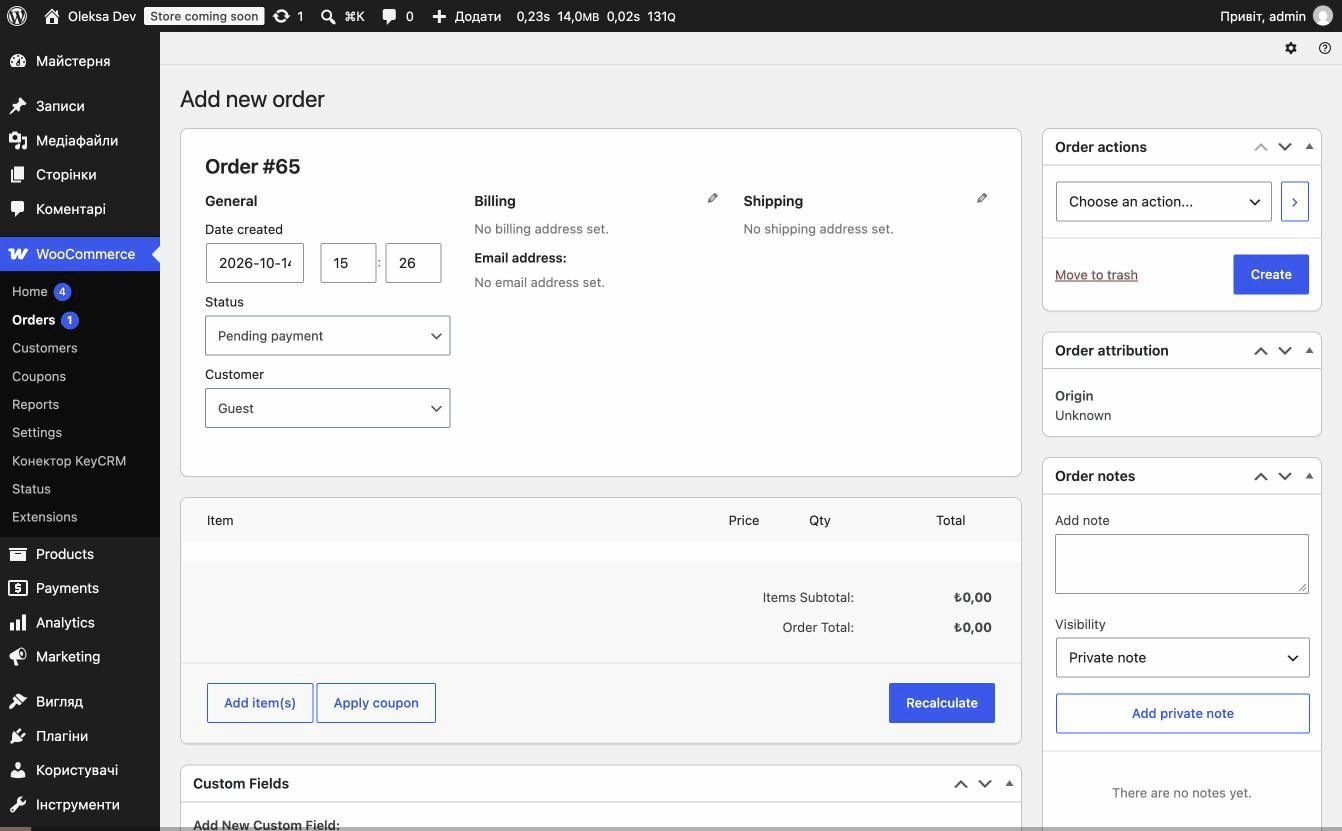This screenshot has height=831, width=1342.
Task: Go to WooCommerce Home submenu
Action: tap(30, 291)
